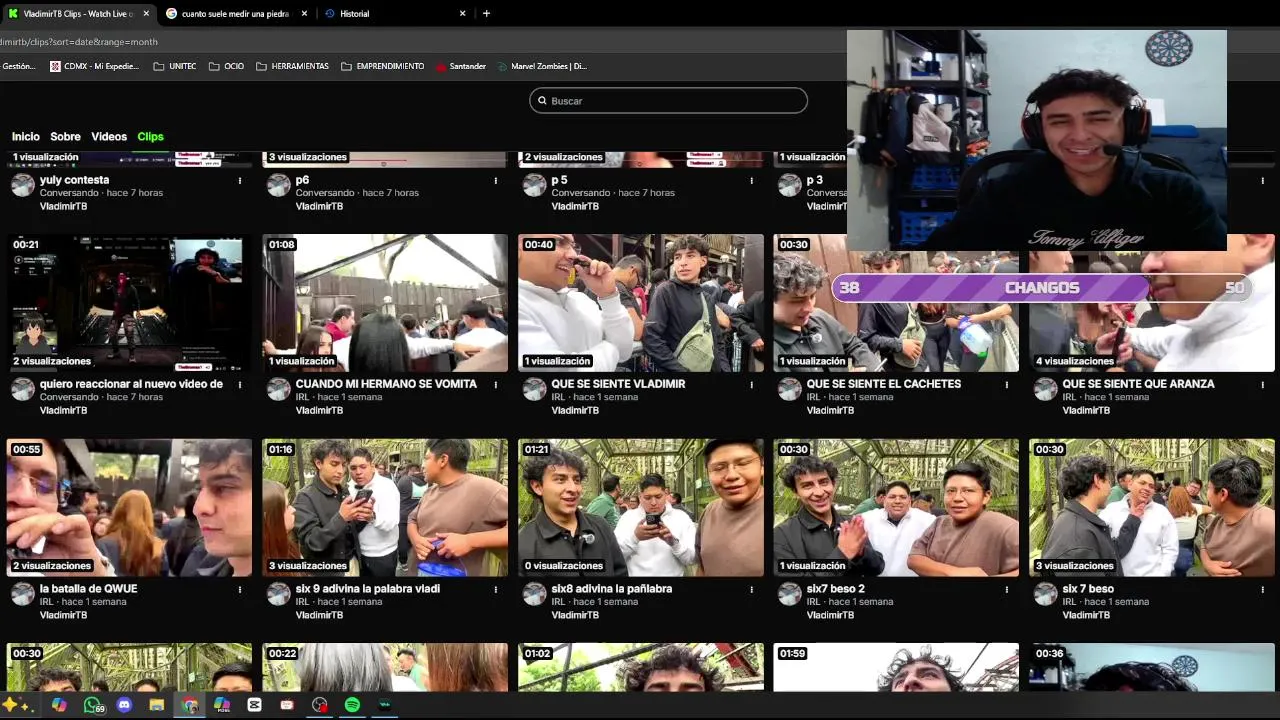Close the Google search tab
This screenshot has width=1280, height=720.
(305, 14)
